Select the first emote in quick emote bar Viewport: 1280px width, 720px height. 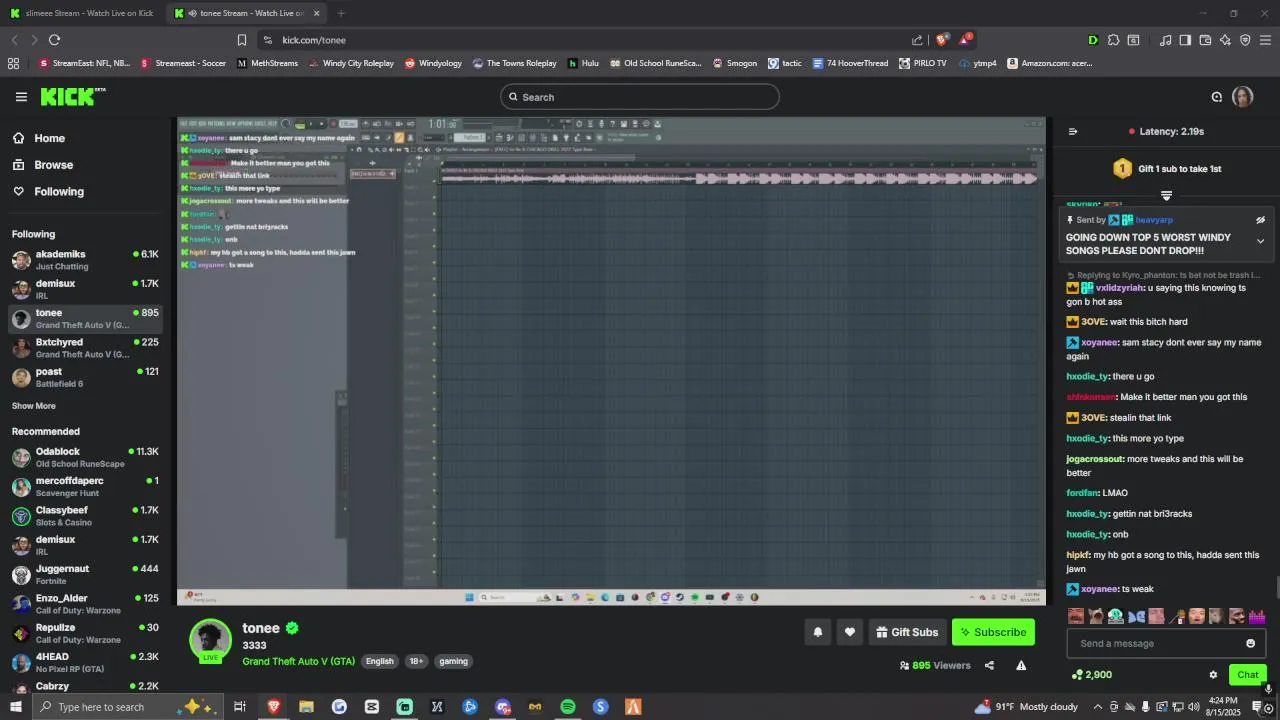[1076, 616]
